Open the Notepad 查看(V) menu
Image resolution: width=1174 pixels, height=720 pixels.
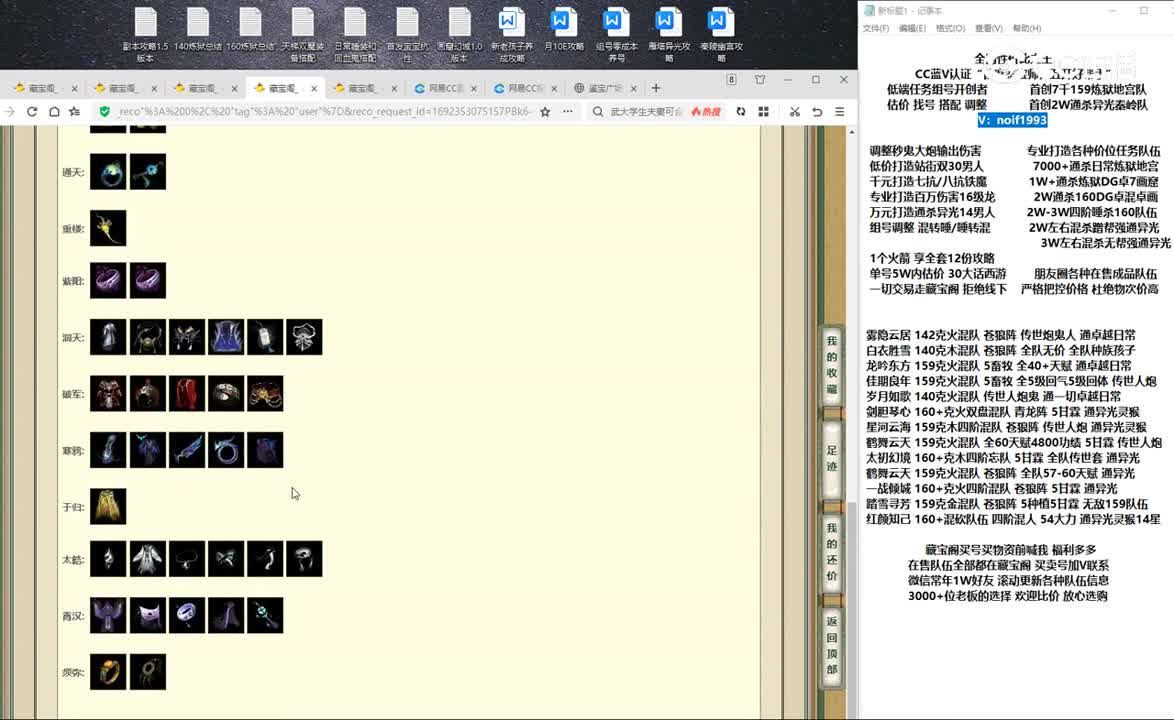[988, 28]
